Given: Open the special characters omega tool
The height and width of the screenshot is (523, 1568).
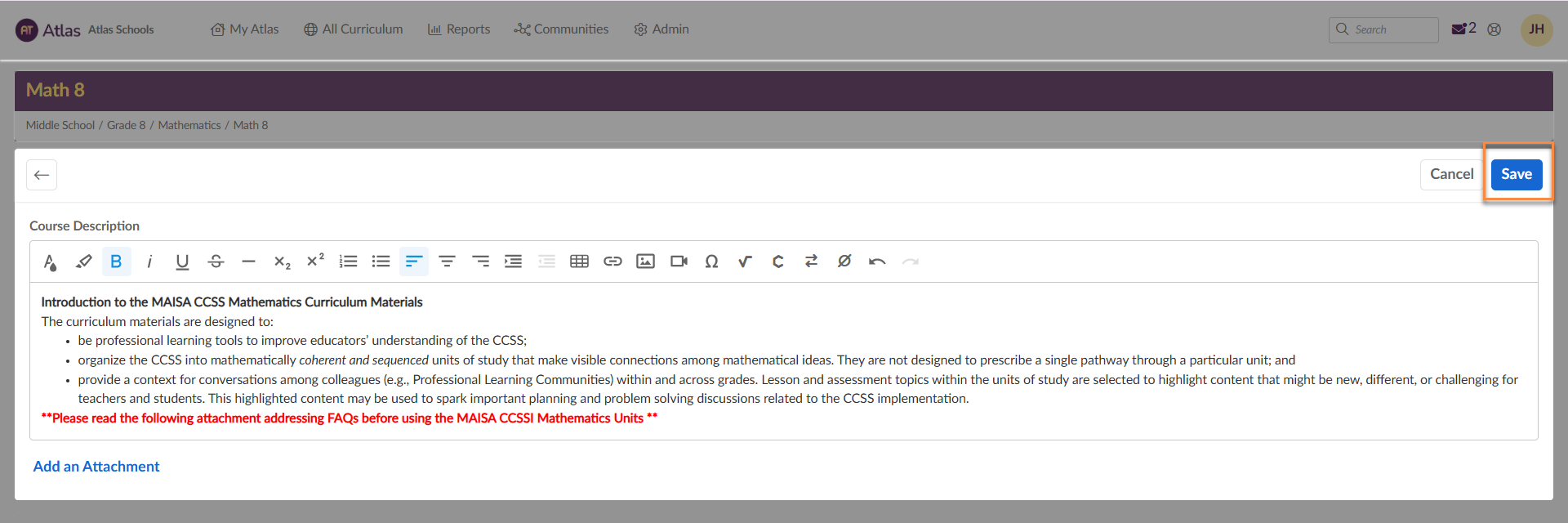Looking at the screenshot, I should click(711, 261).
